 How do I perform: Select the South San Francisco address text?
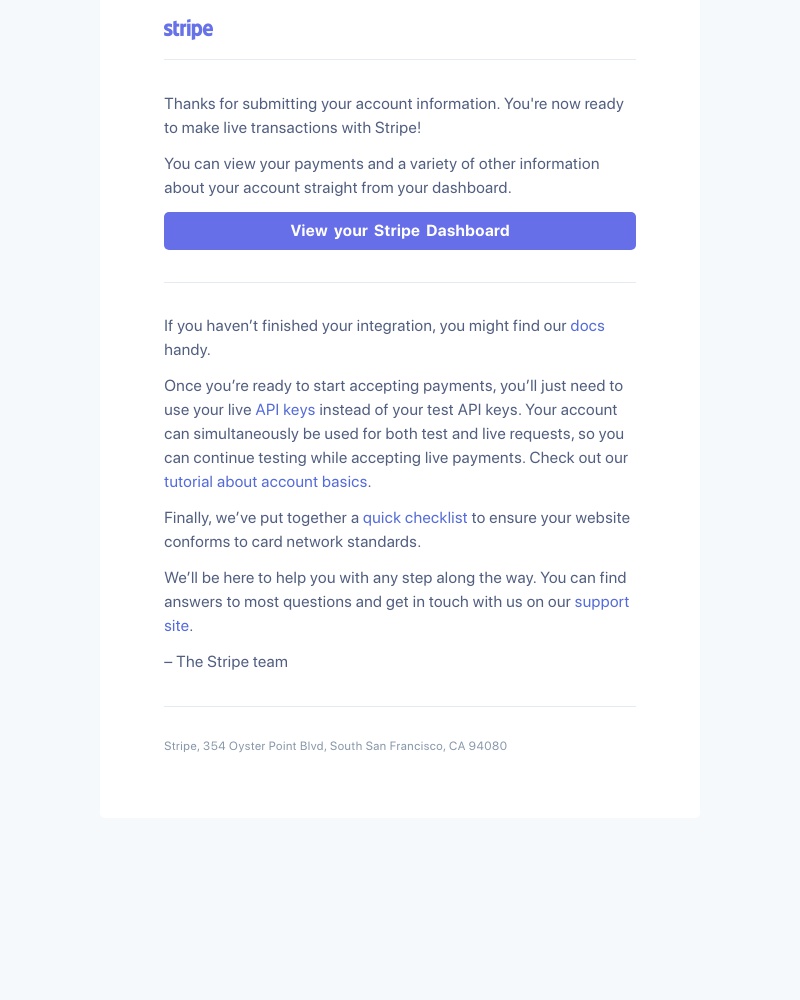[335, 746]
